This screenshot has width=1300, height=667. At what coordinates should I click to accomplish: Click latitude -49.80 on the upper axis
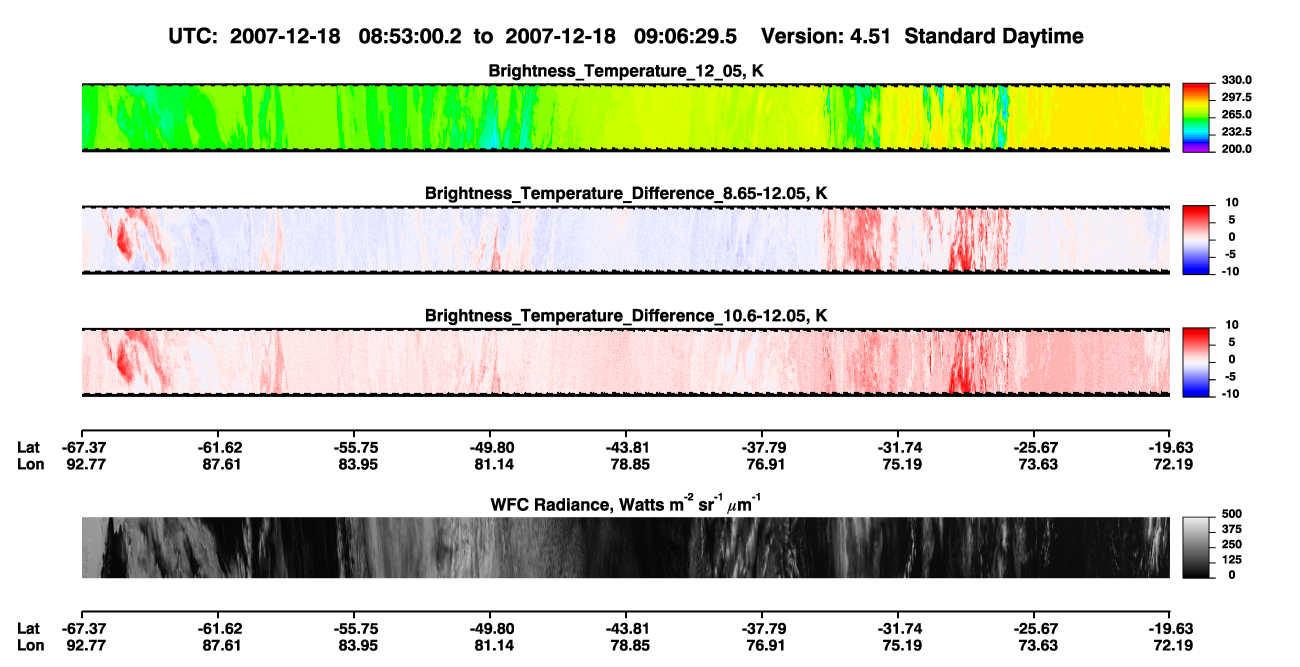point(490,447)
